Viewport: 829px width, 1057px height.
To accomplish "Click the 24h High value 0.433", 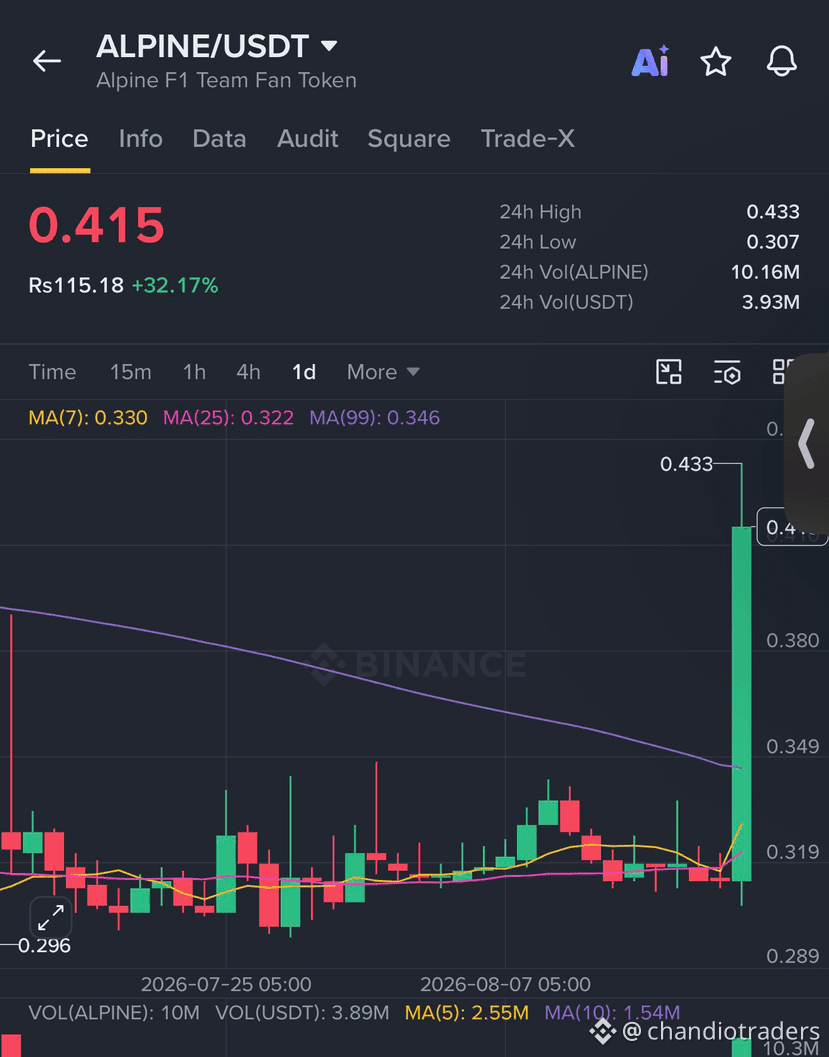I will click(772, 212).
